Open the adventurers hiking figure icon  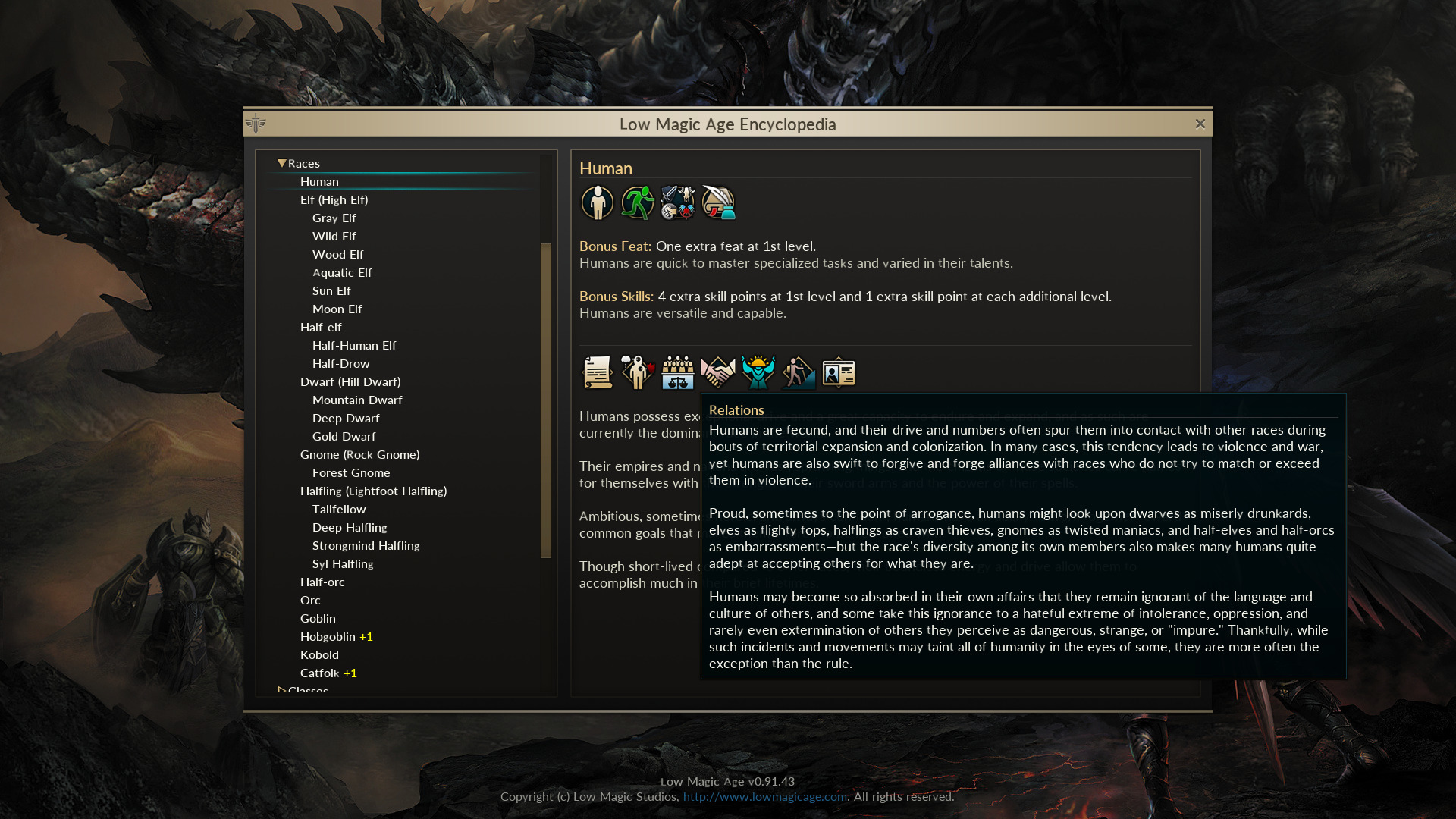coord(799,372)
